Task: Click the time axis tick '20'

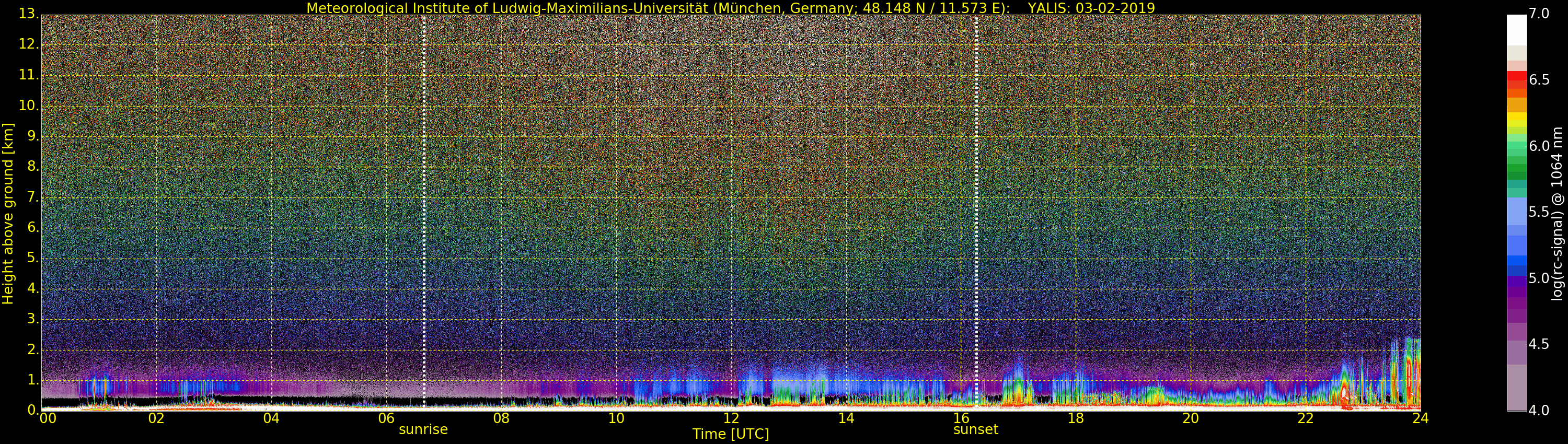Action: (x=1191, y=418)
